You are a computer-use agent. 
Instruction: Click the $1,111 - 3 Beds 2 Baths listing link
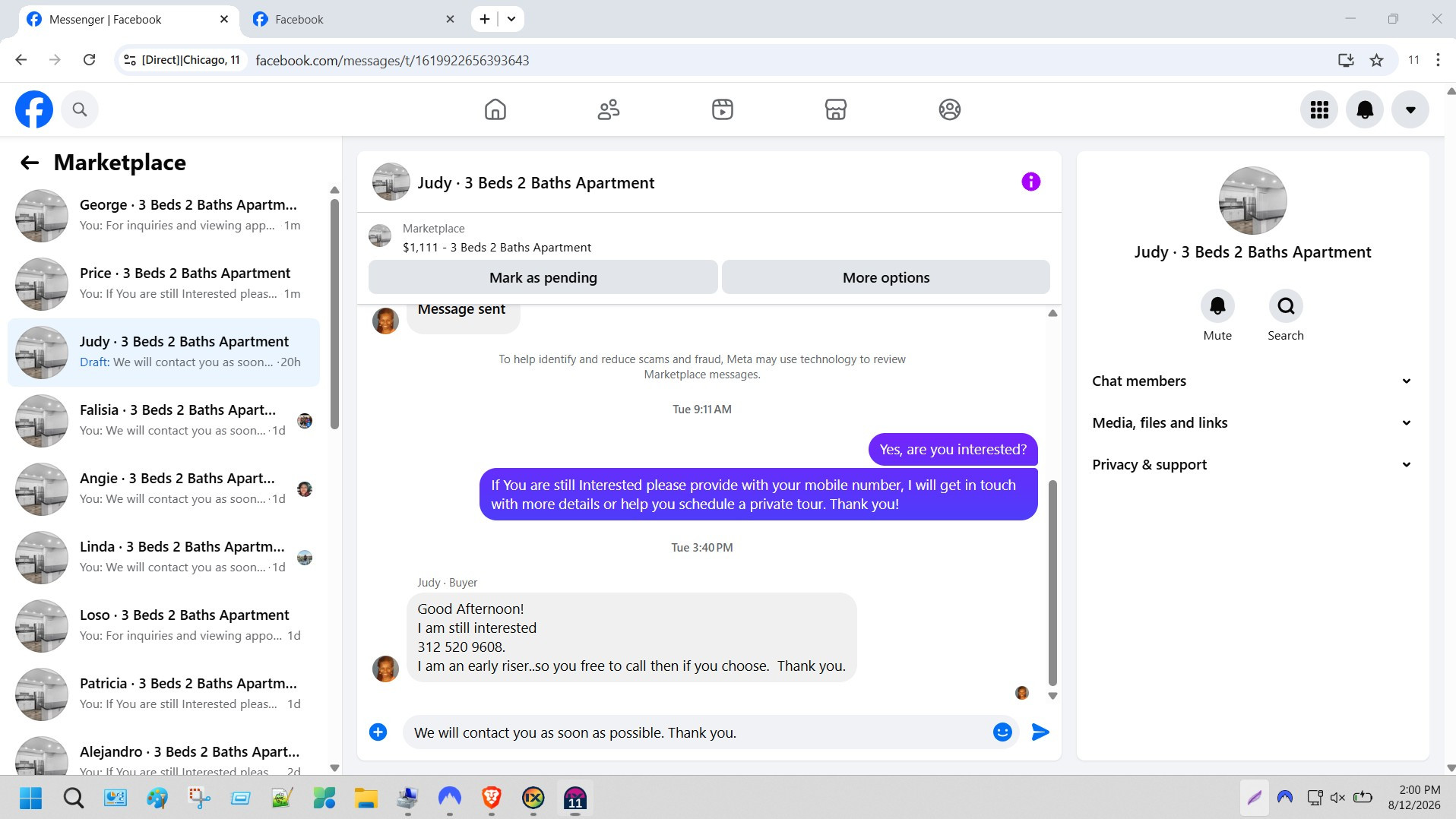(497, 248)
